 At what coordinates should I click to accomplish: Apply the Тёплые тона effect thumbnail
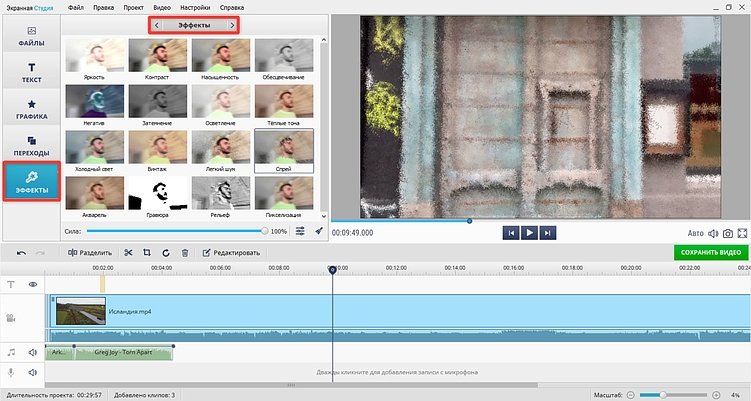tap(284, 101)
